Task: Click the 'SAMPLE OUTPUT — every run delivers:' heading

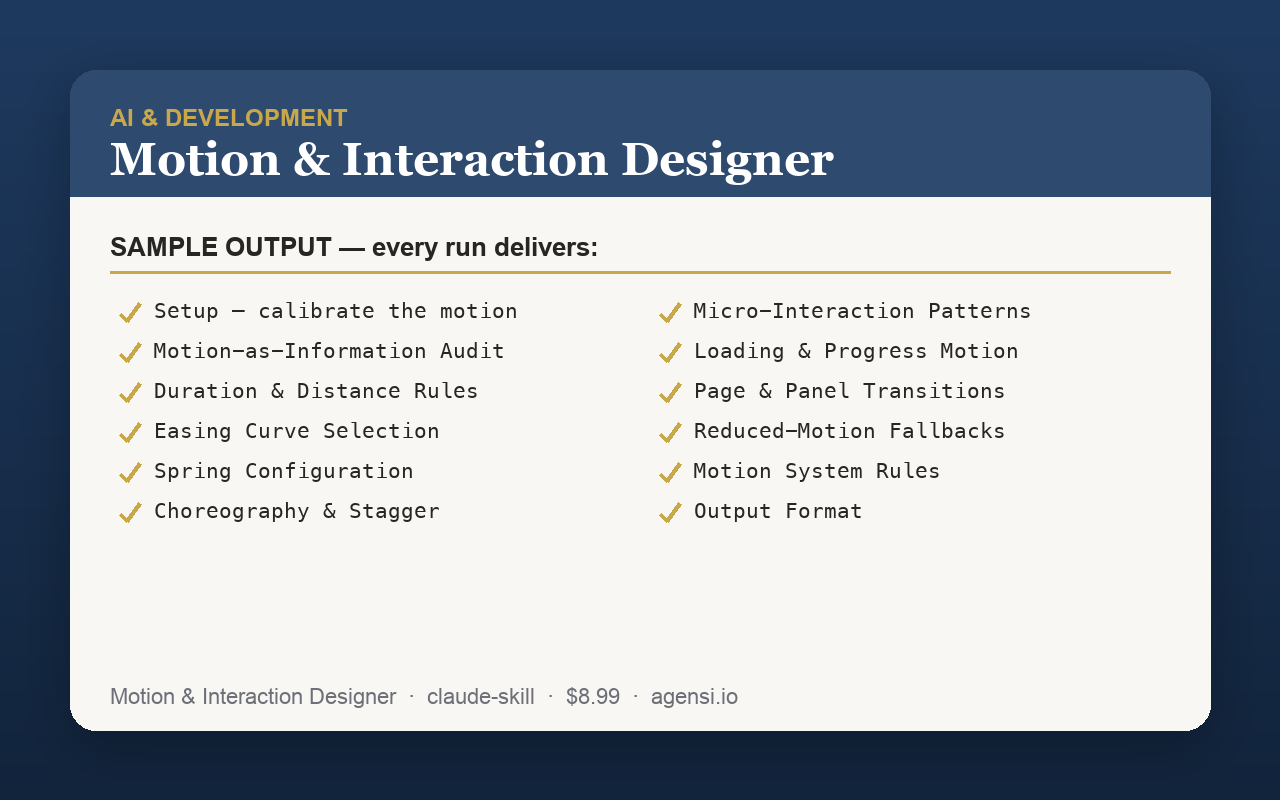Action: 354,247
